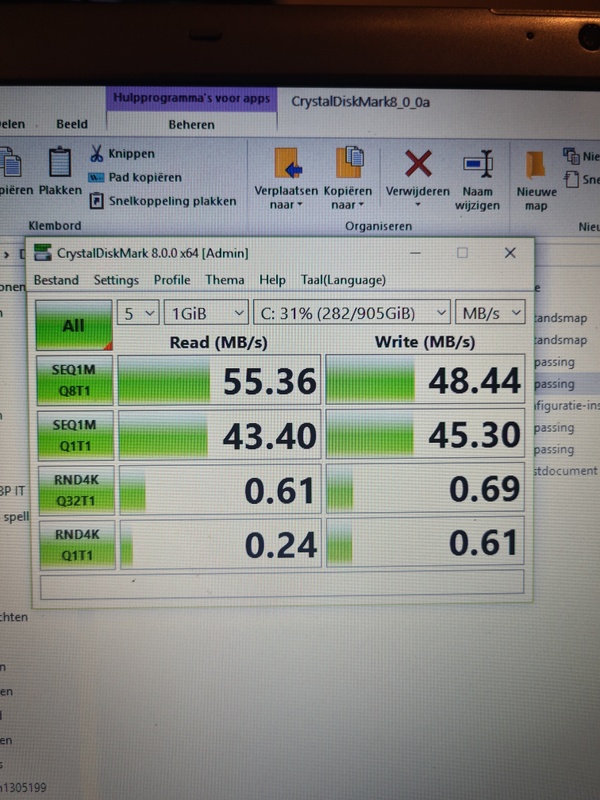The width and height of the screenshot is (600, 800).
Task: Open Verplaatsen naar in Explorer ribbon
Action: 286,180
